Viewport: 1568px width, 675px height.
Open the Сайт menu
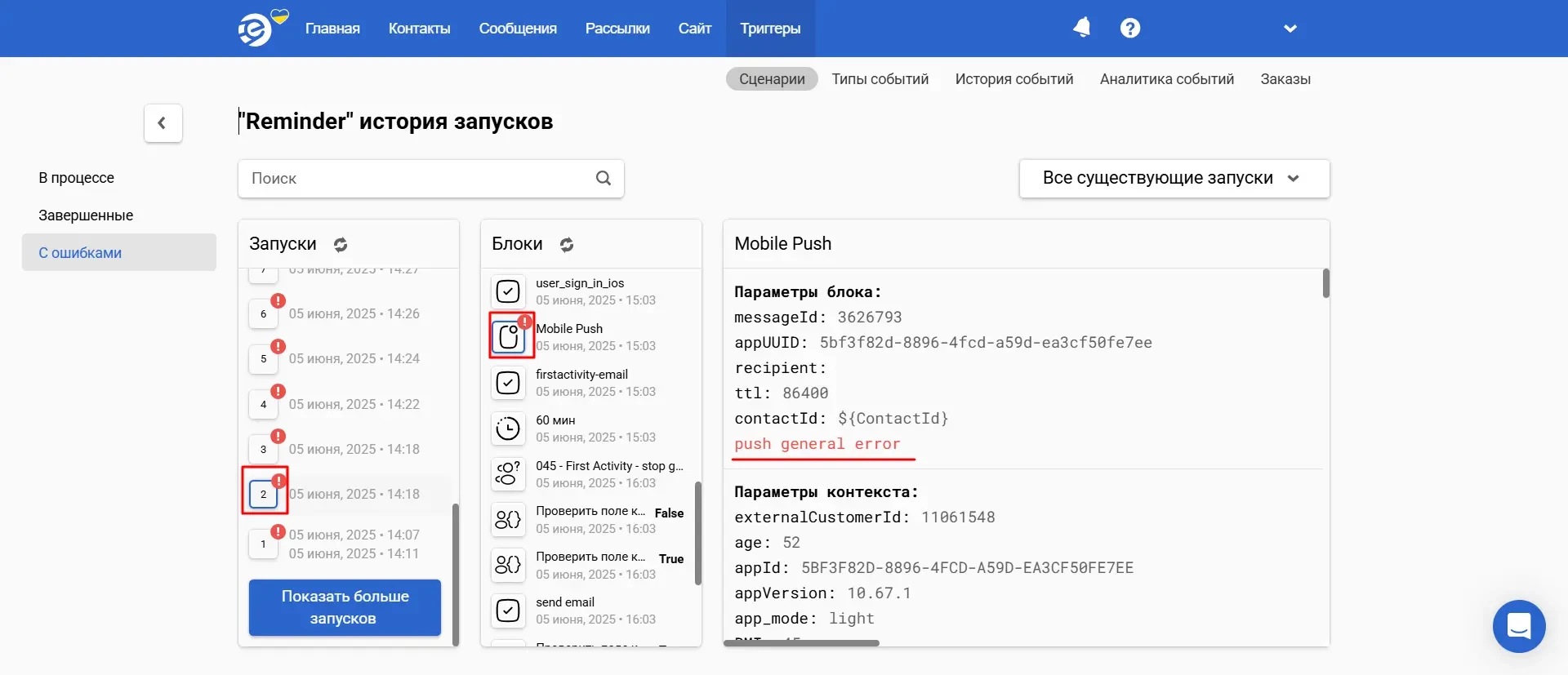click(x=695, y=29)
